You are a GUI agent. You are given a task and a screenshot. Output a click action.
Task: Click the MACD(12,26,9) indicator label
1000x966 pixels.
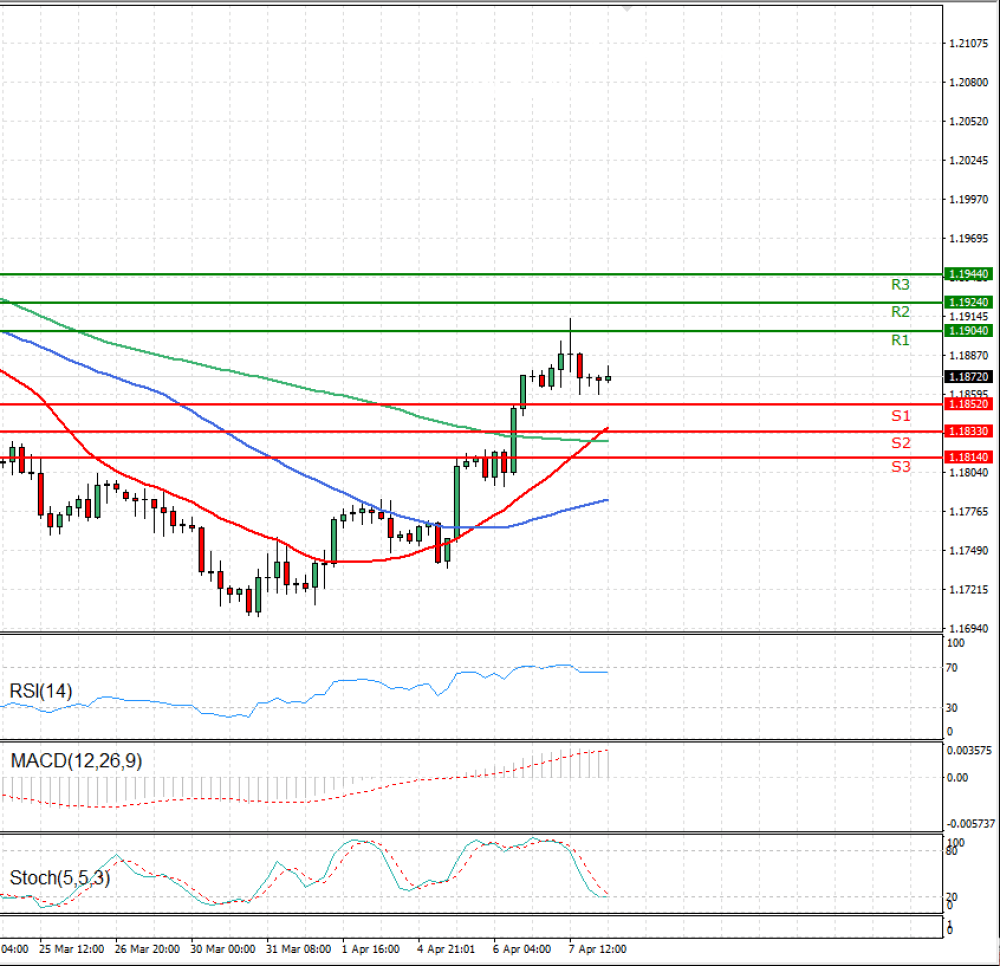pos(77,761)
